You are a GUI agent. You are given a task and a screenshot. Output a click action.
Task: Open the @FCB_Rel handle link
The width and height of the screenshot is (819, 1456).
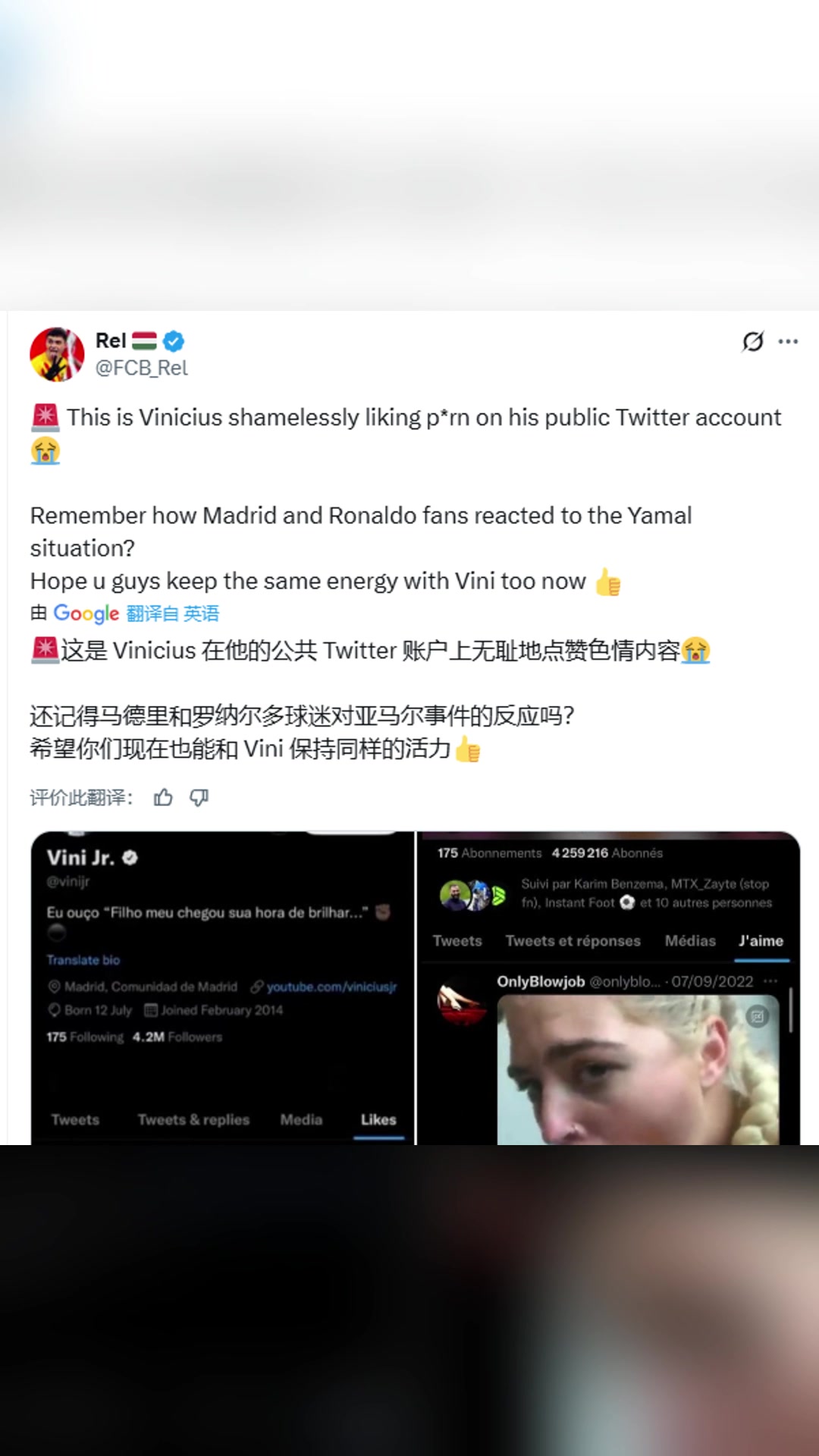click(x=141, y=368)
